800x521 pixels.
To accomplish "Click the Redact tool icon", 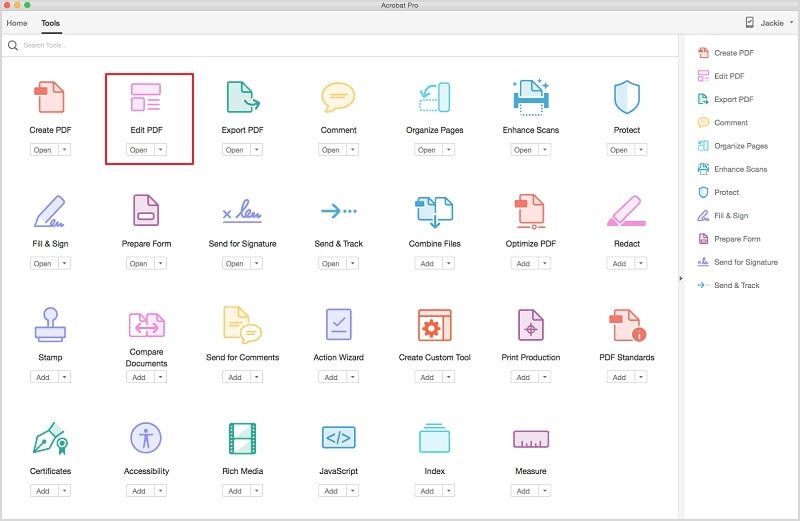I will 627,211.
